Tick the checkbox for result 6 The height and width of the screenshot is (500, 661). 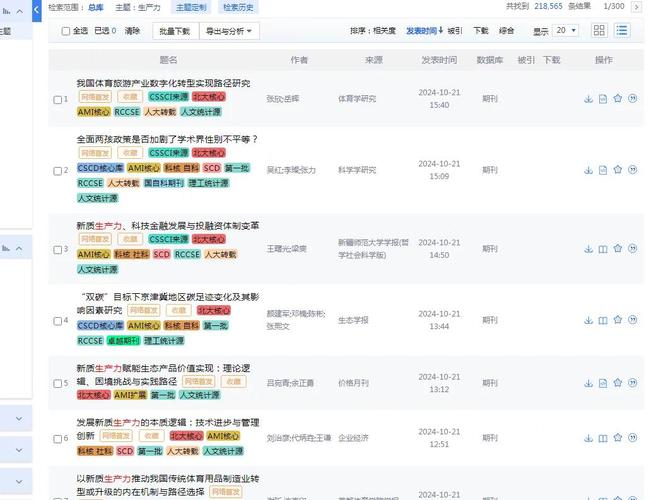tap(58, 439)
